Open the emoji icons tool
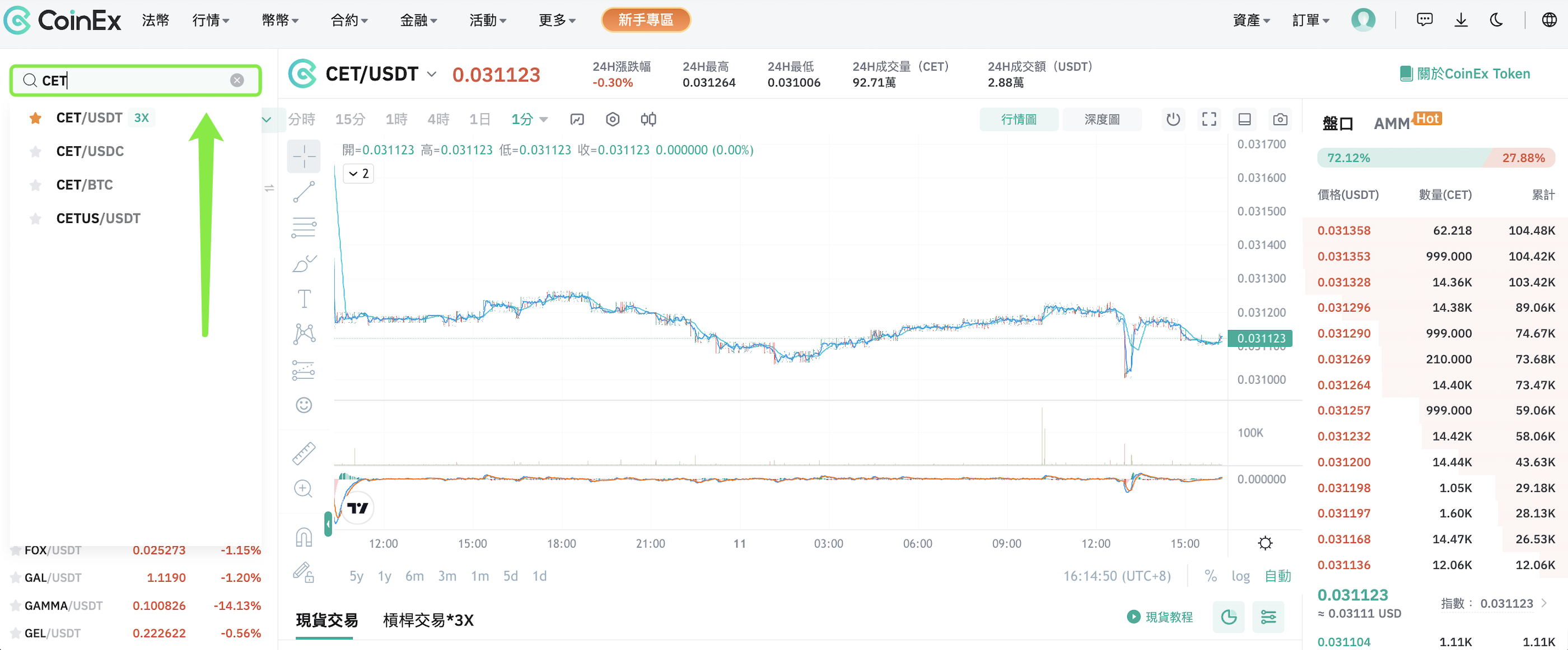Image resolution: width=1568 pixels, height=650 pixels. 303,405
